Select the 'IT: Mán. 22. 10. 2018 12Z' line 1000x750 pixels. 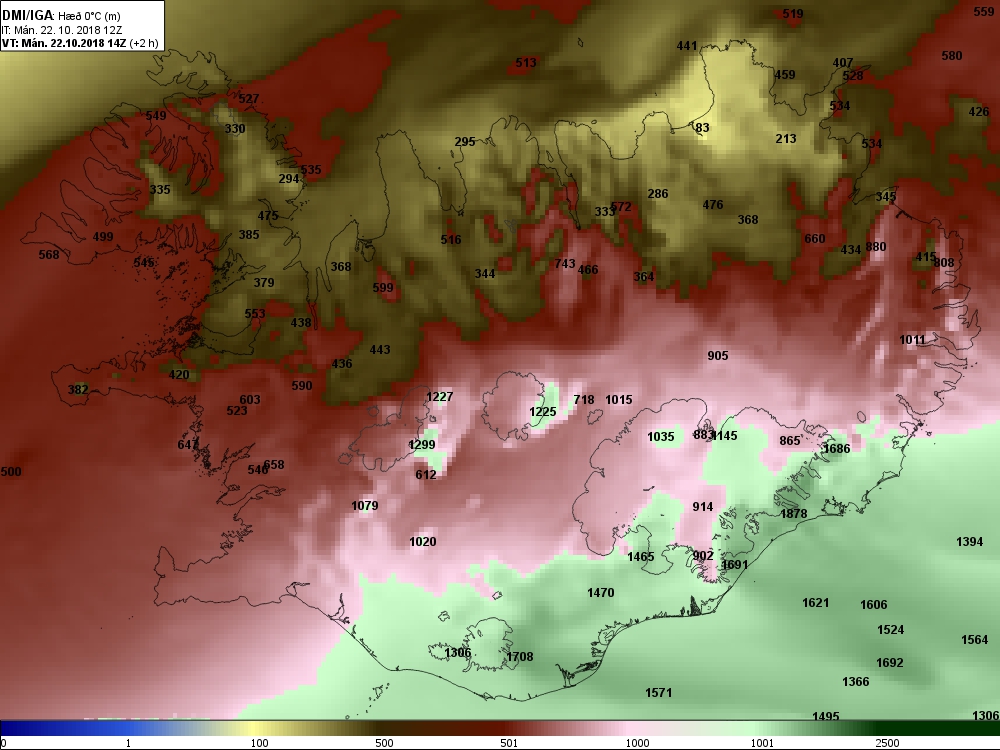click(62, 30)
